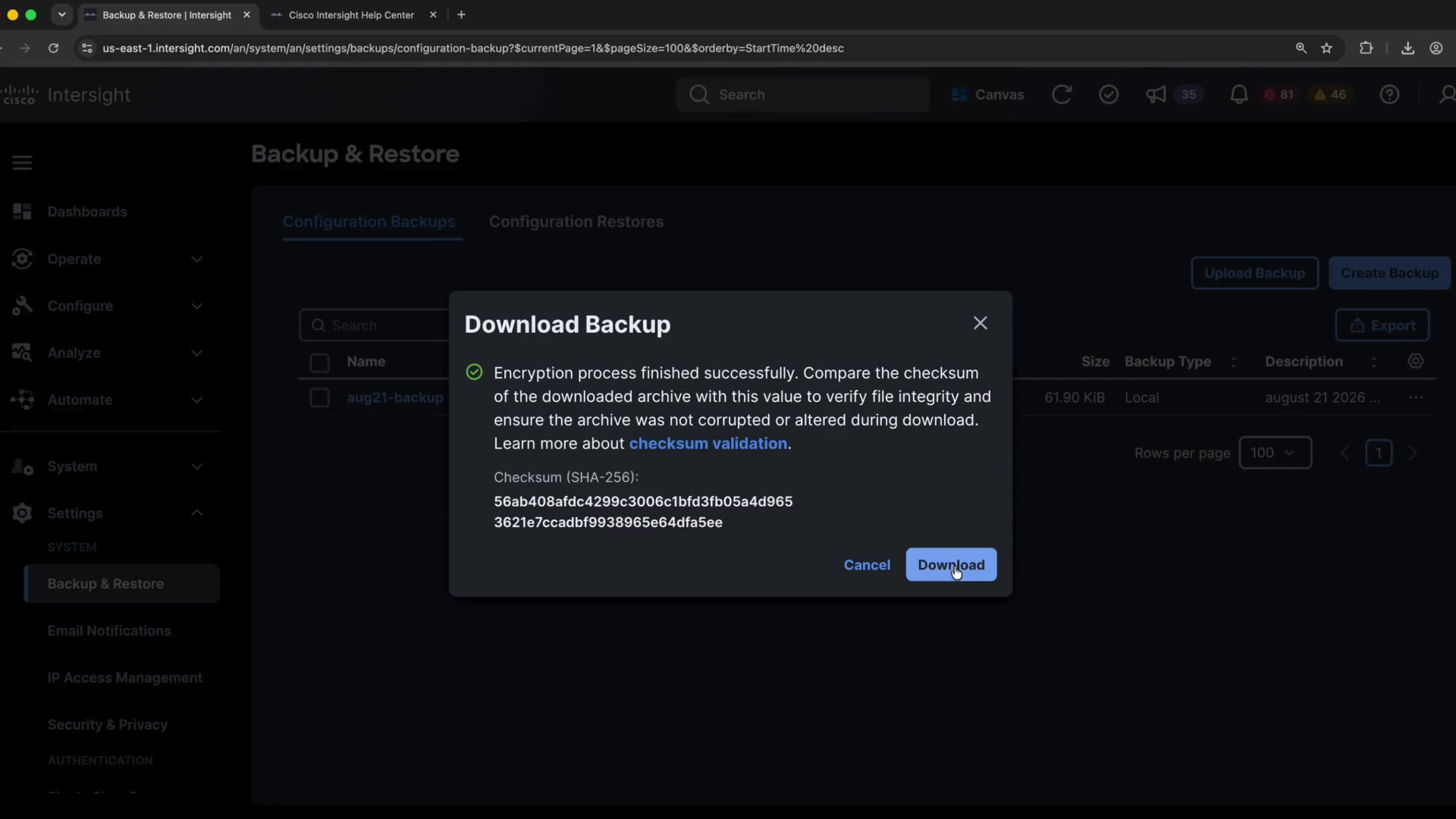Click the global Search field

pyautogui.click(x=803, y=95)
